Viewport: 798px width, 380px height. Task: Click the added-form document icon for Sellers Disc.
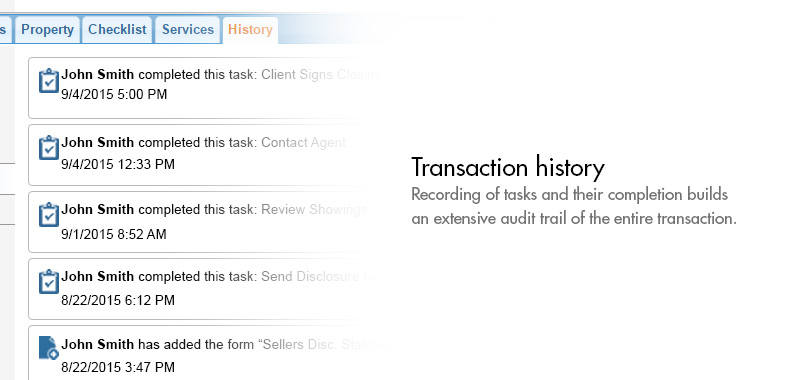coord(49,348)
